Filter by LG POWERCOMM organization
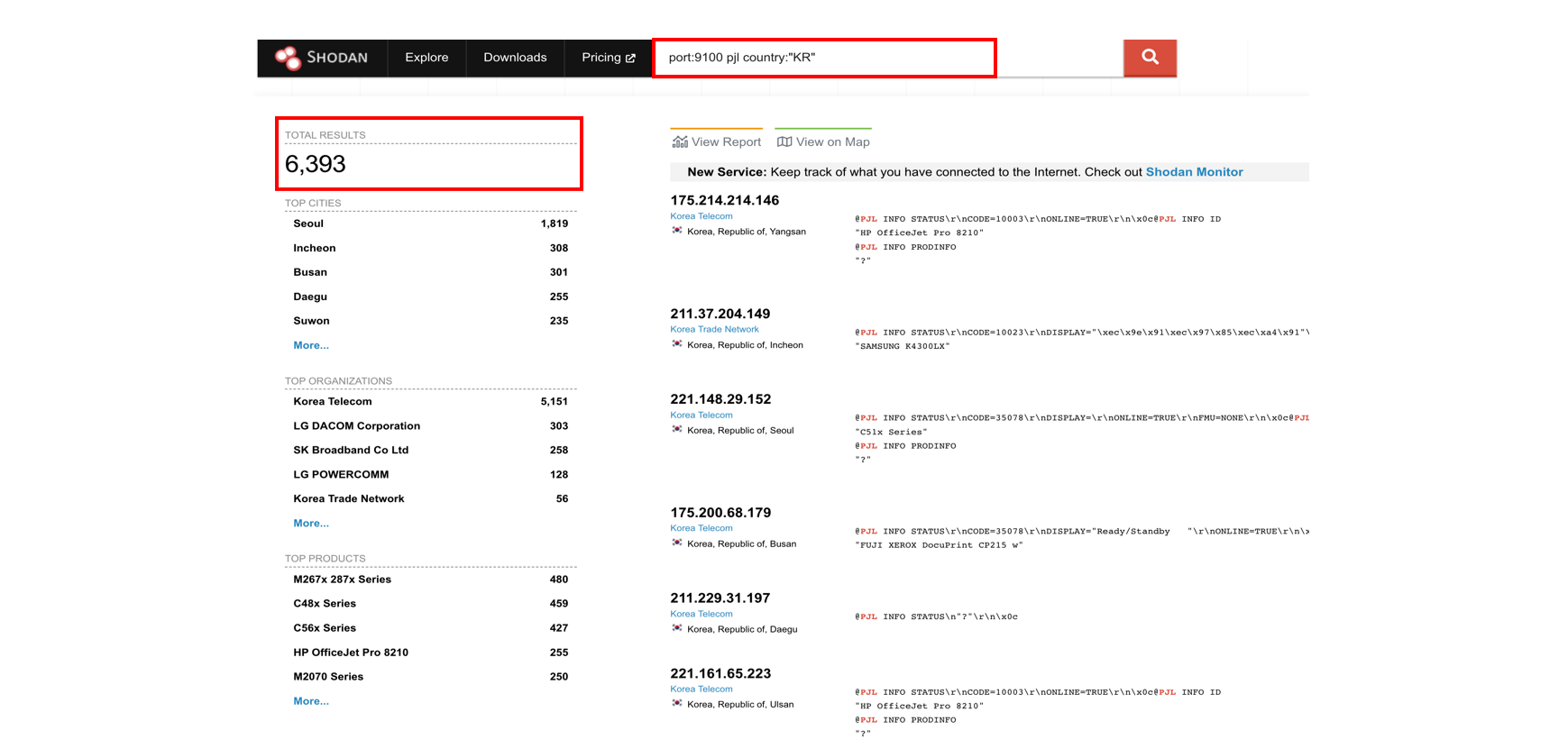 click(x=341, y=474)
